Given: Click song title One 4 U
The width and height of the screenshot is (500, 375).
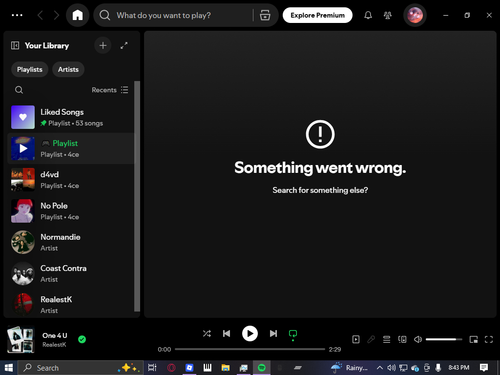Looking at the screenshot, I should click(x=55, y=335).
